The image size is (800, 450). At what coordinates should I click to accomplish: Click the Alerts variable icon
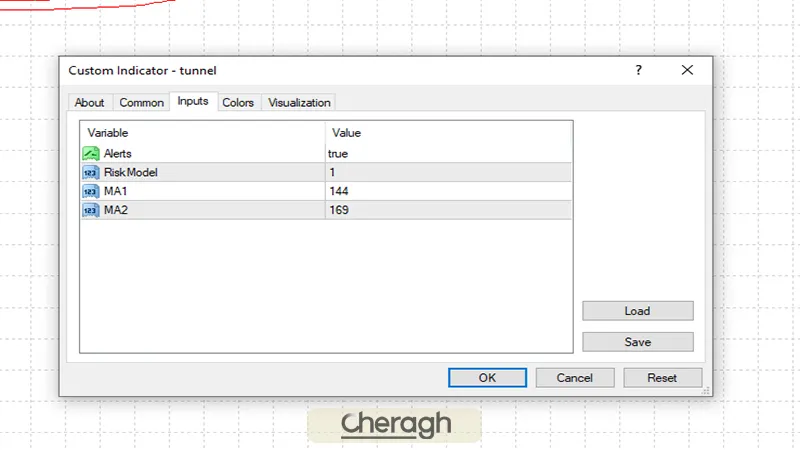coord(90,154)
